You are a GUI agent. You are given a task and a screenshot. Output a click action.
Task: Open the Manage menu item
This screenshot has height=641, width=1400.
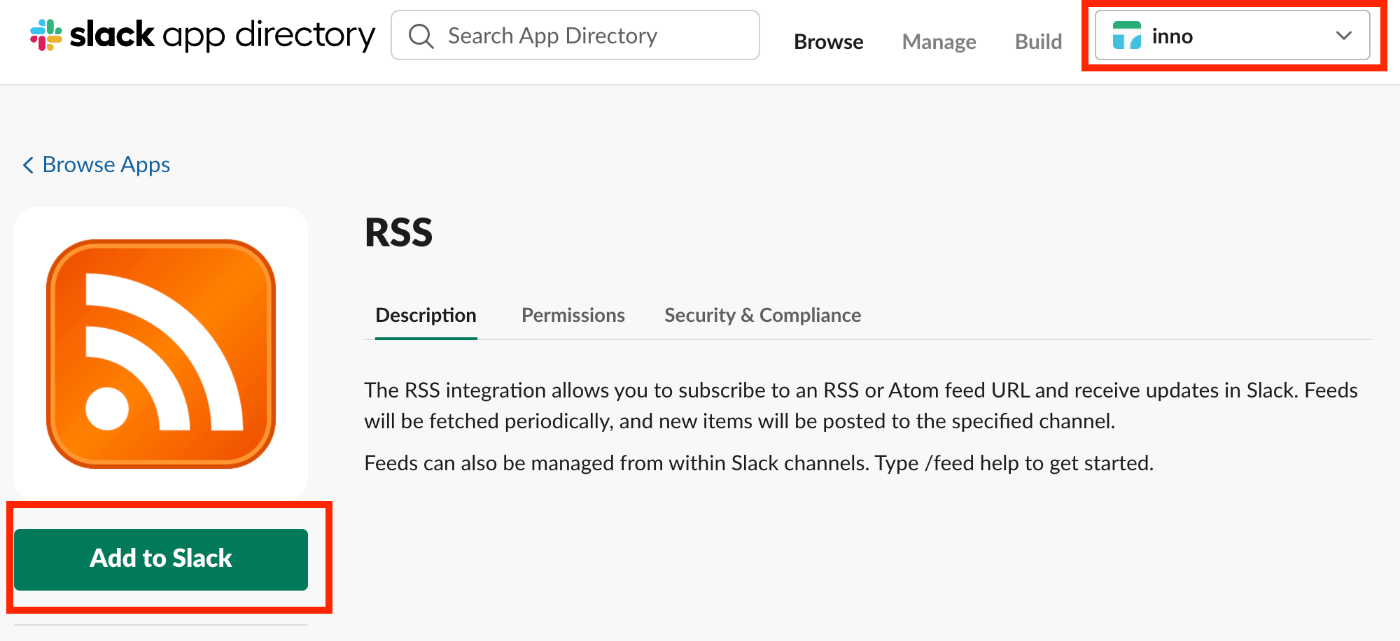coord(939,42)
